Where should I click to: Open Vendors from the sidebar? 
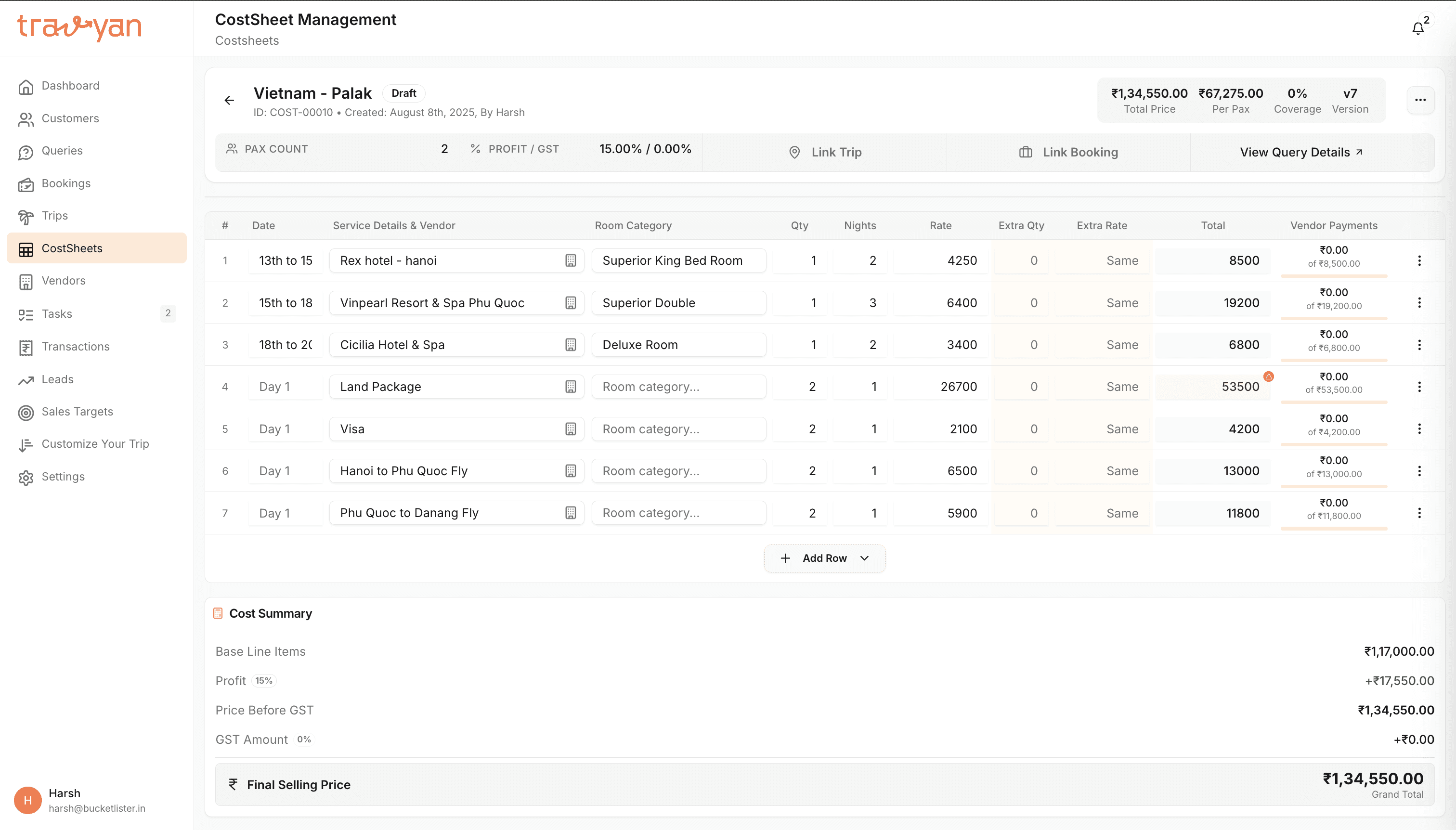click(x=63, y=281)
